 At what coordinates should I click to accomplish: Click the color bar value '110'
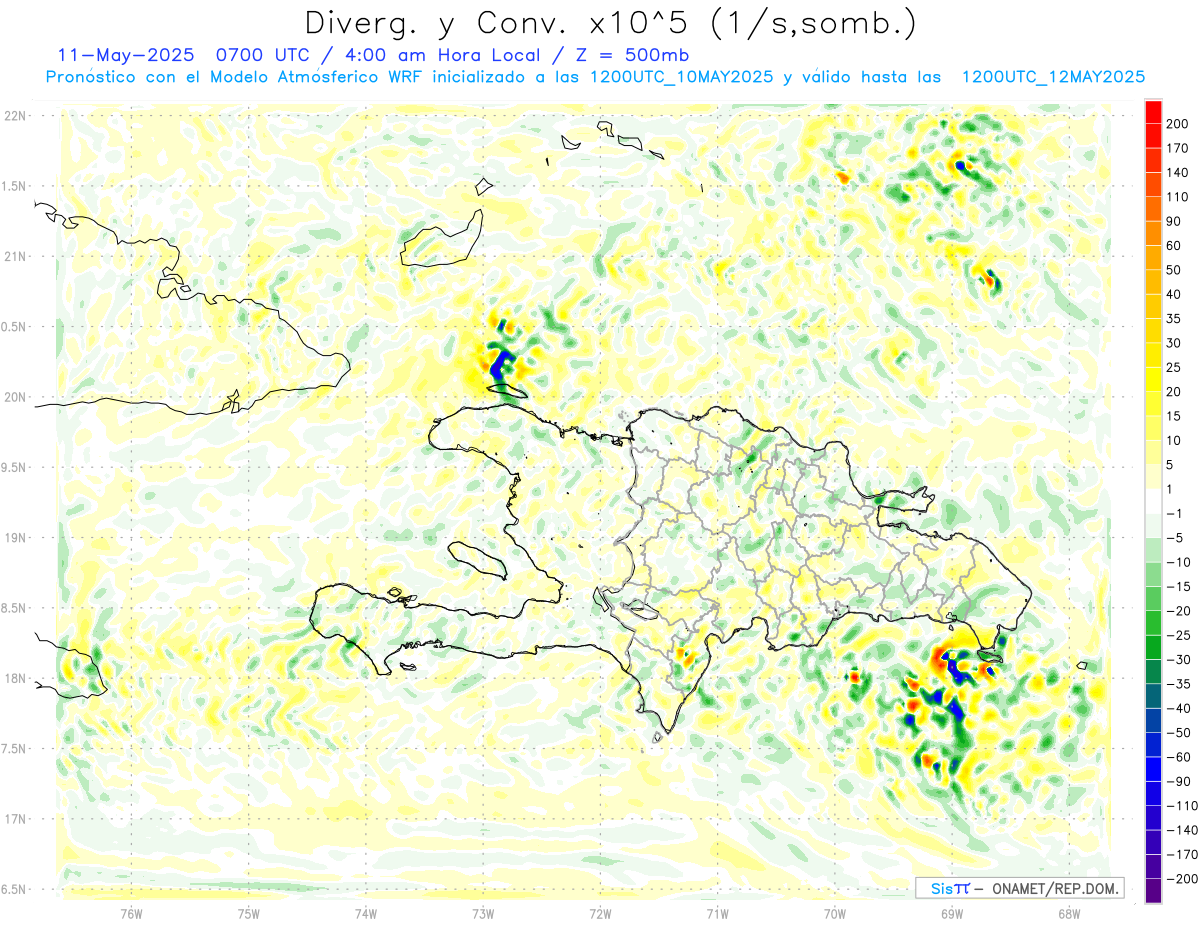pos(1178,197)
